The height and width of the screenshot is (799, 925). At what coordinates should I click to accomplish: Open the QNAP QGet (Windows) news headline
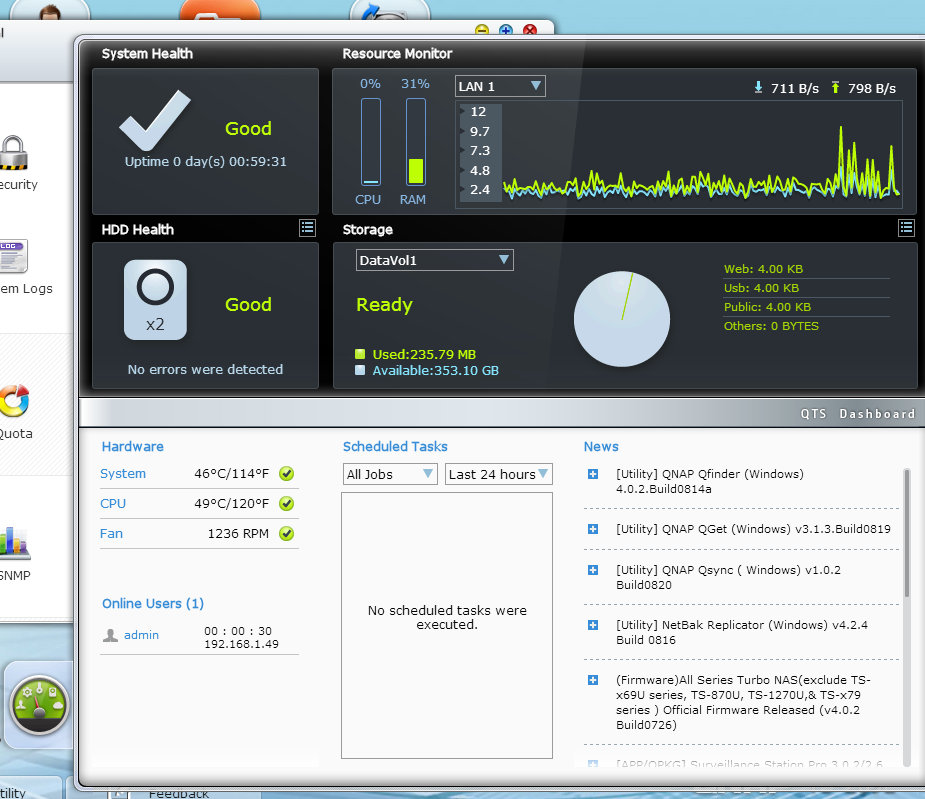[753, 529]
